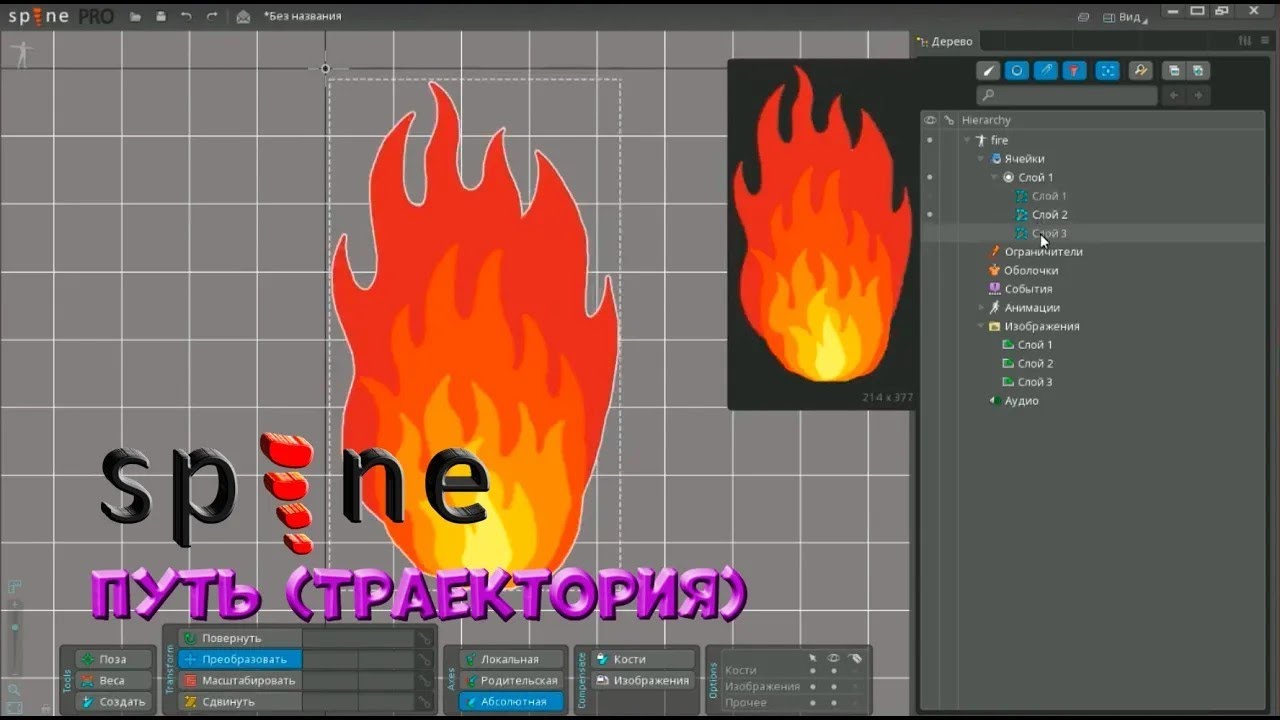1280x720 pixels.
Task: Click the fit-to-screen icon at bottom left
Action: tap(14, 707)
